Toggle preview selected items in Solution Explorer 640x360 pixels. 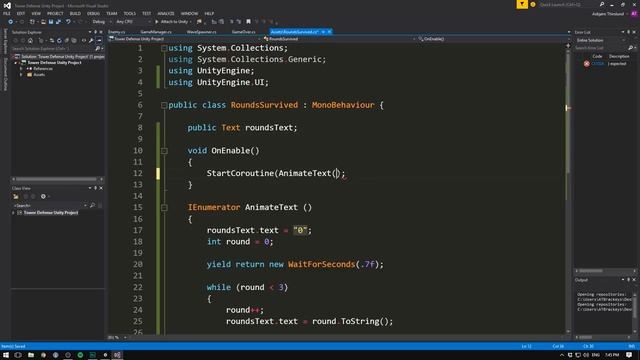99,40
